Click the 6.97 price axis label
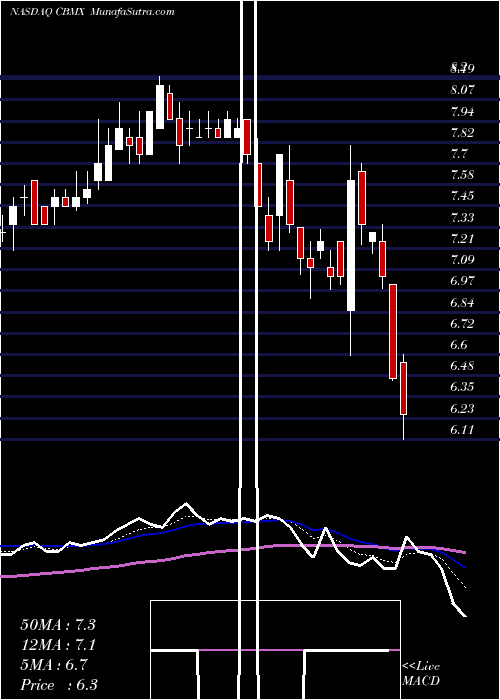 click(462, 281)
